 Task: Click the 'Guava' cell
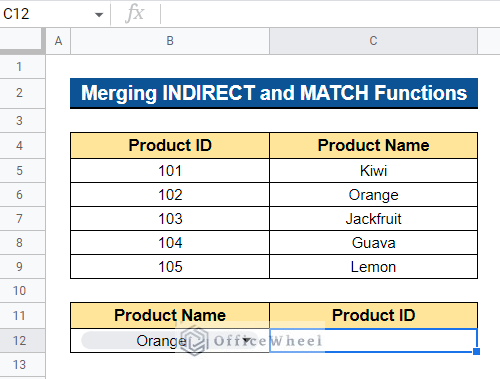(373, 242)
